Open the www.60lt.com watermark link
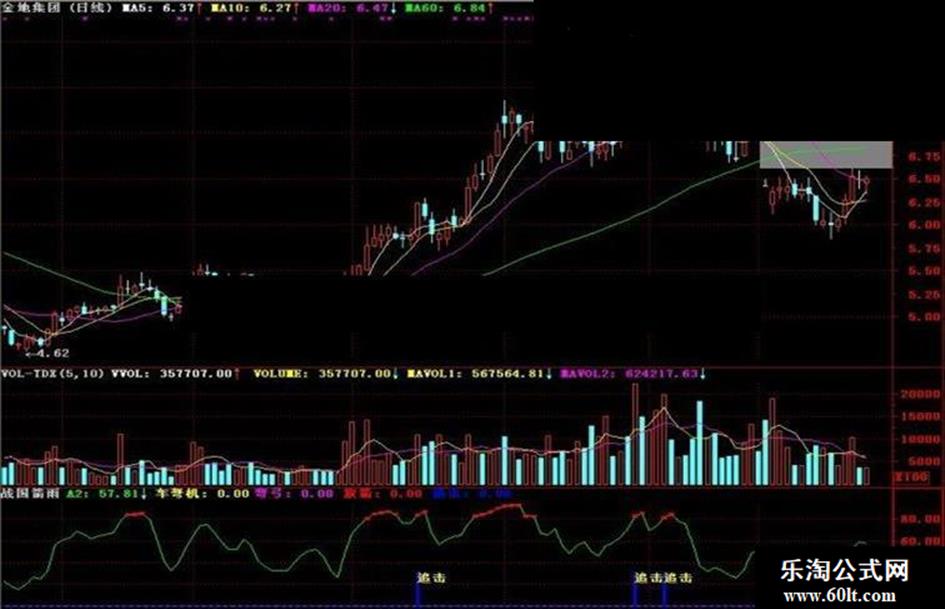 click(839, 596)
